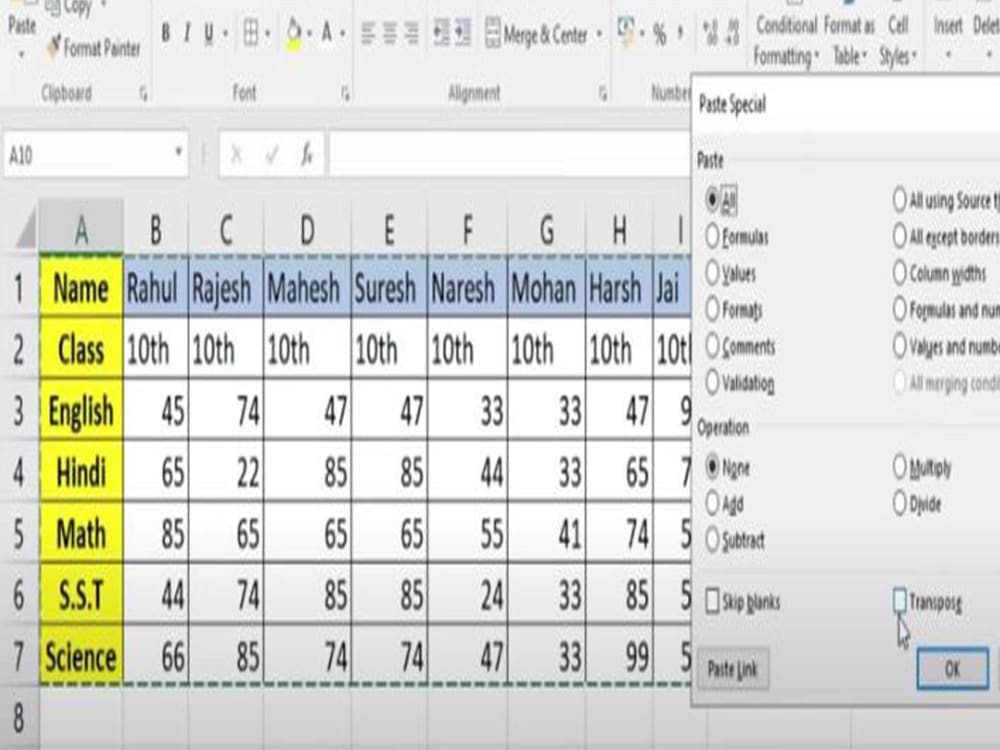Select the Subtract operation

coord(712,540)
